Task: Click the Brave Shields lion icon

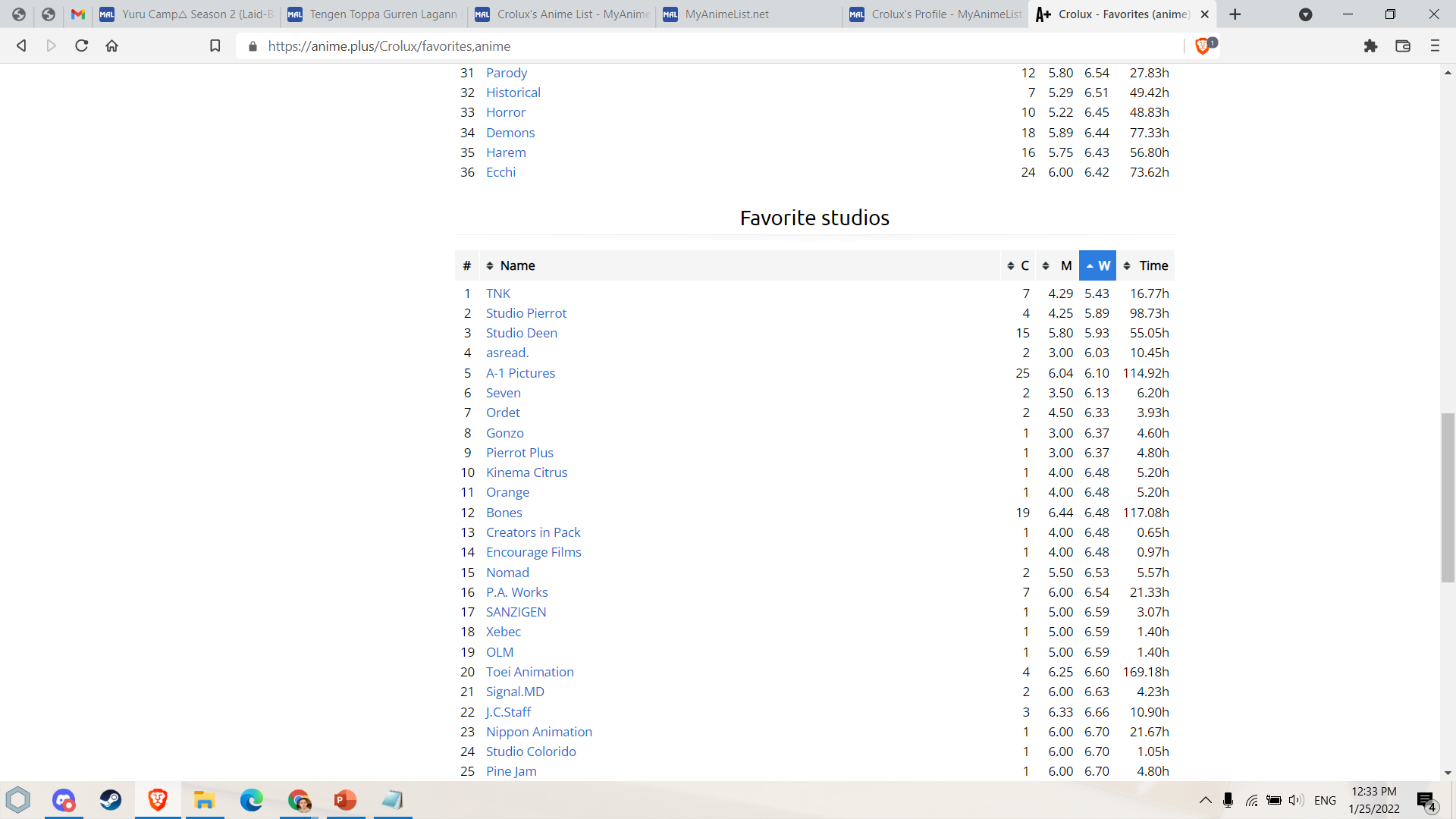Action: pyautogui.click(x=1202, y=46)
